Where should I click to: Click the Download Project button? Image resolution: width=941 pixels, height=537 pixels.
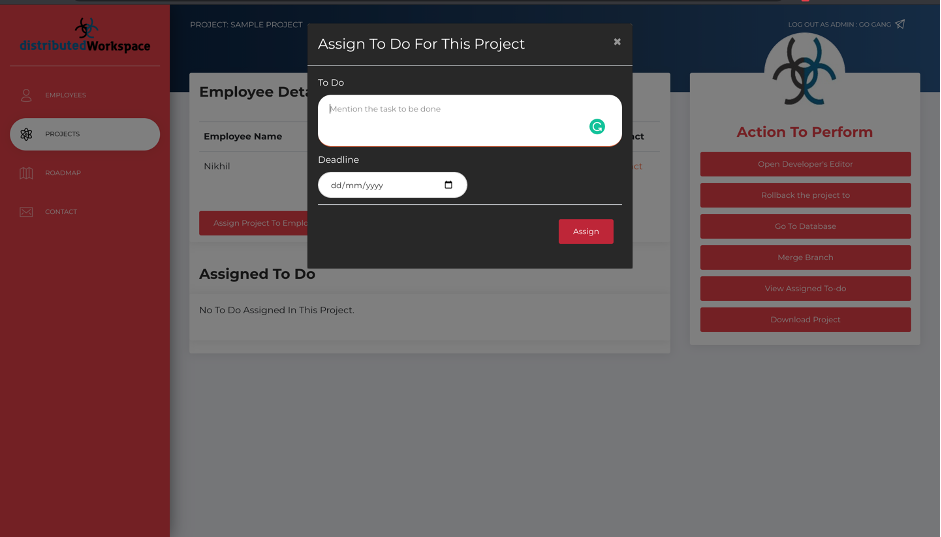click(805, 320)
